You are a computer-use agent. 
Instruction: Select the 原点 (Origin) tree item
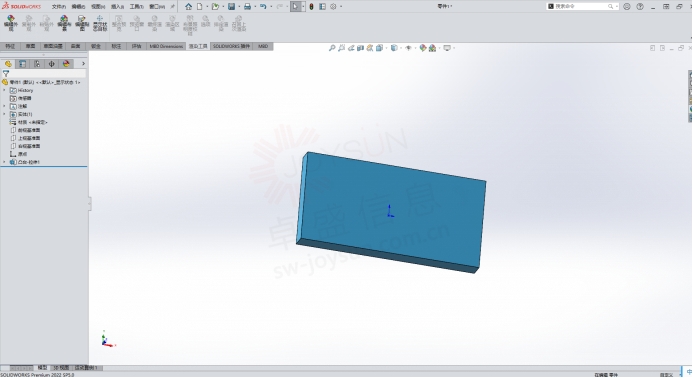click(x=19, y=154)
